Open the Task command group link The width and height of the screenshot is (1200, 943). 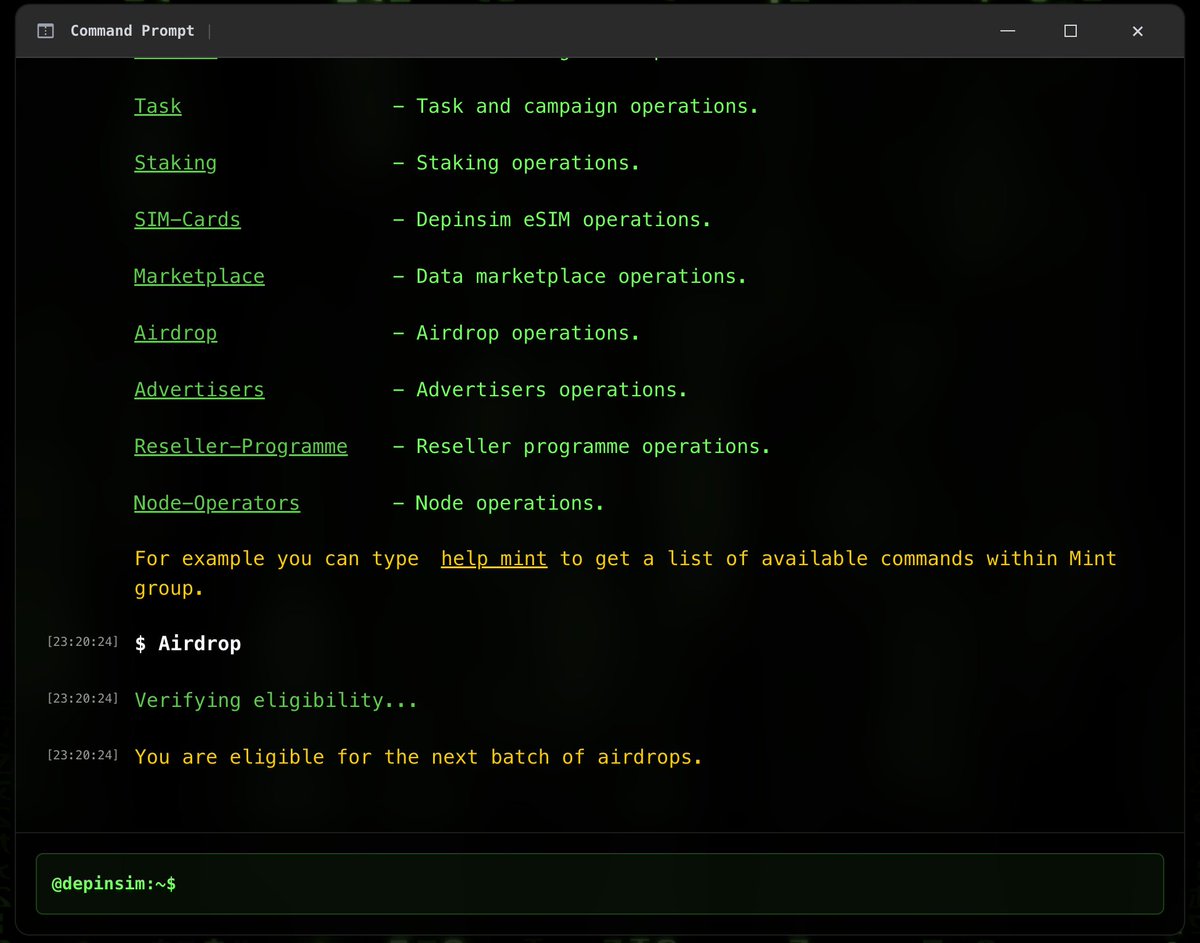pyautogui.click(x=158, y=106)
